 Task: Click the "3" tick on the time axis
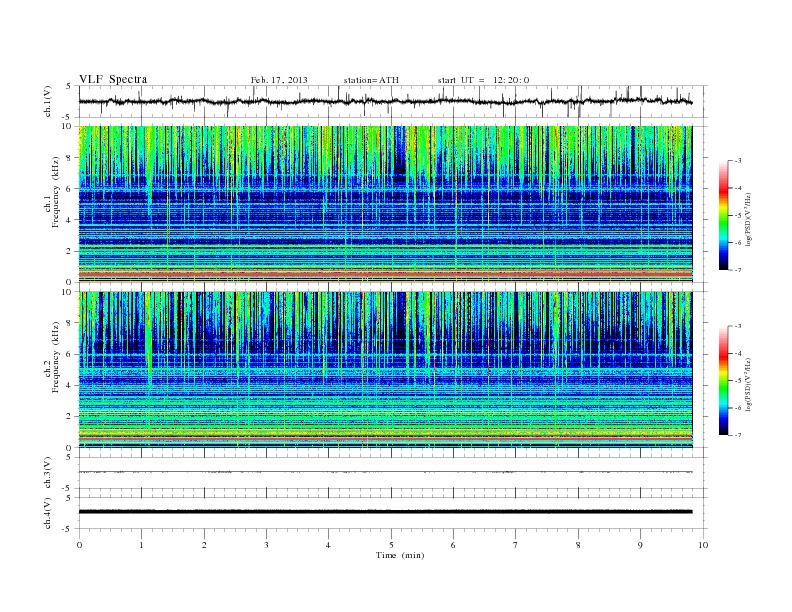(266, 545)
